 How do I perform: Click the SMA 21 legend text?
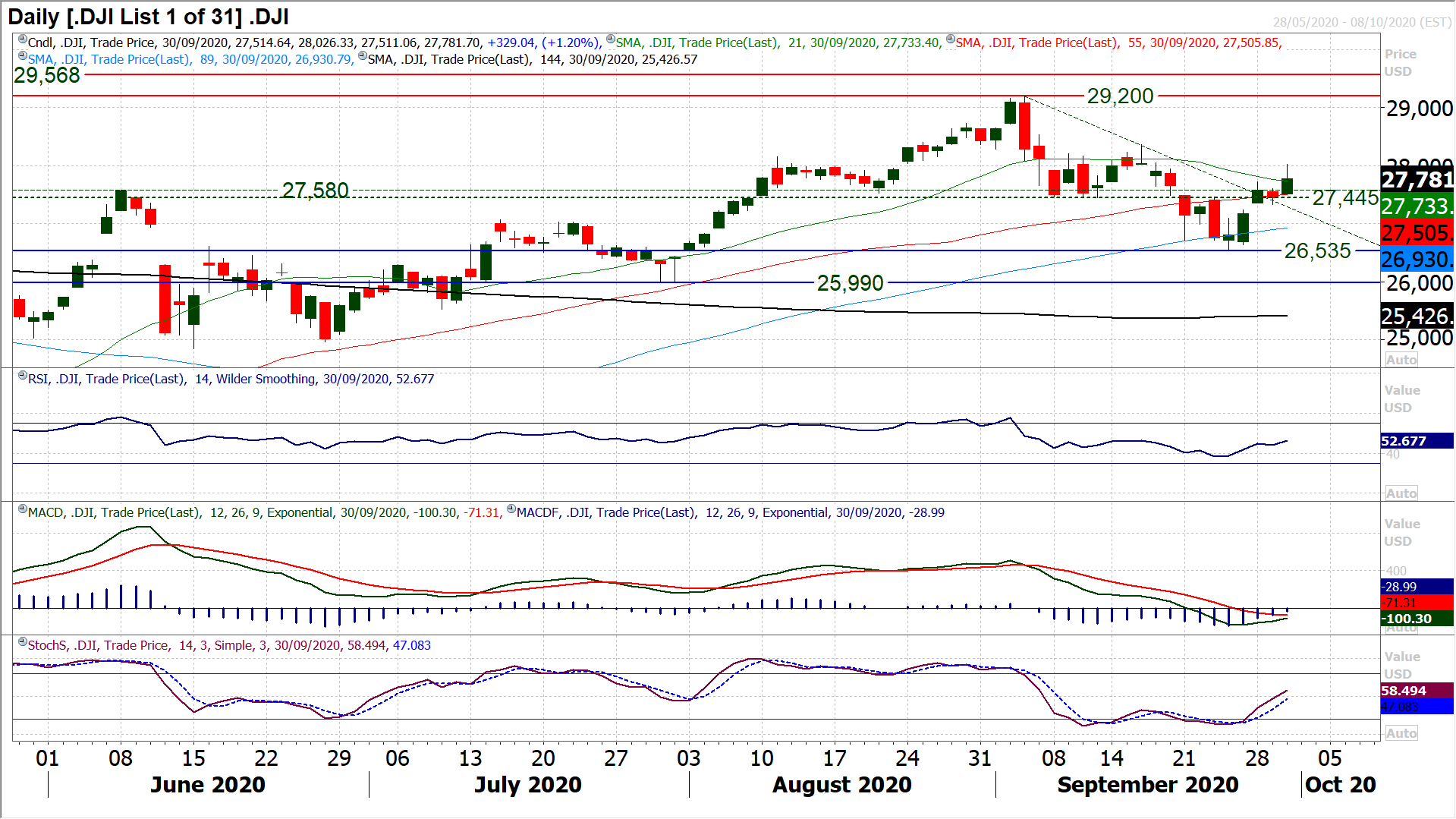pos(779,43)
